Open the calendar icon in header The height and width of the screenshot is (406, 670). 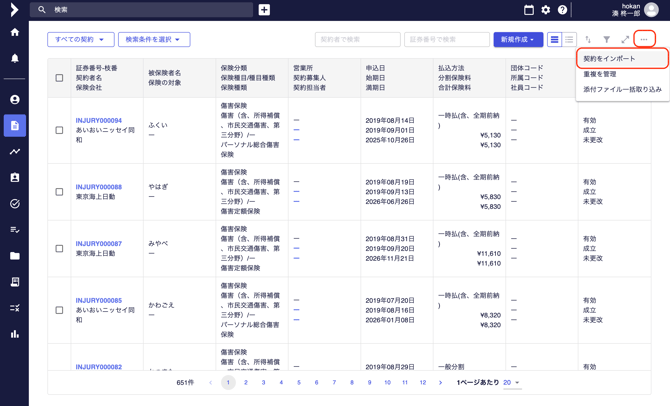(x=529, y=10)
